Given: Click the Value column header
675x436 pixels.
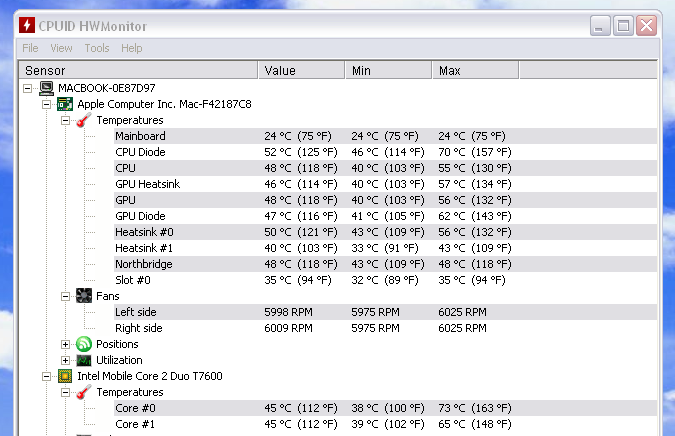Looking at the screenshot, I should click(301, 71).
